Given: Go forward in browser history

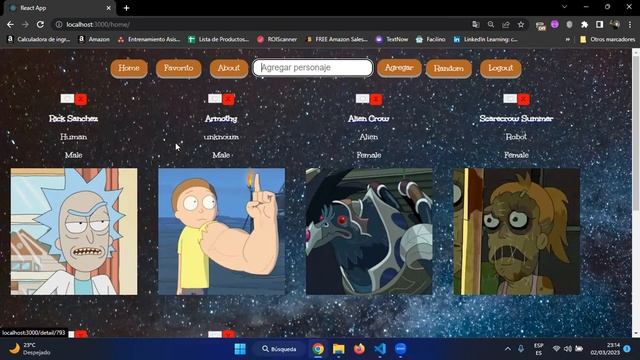Looking at the screenshot, I should click(25, 24).
